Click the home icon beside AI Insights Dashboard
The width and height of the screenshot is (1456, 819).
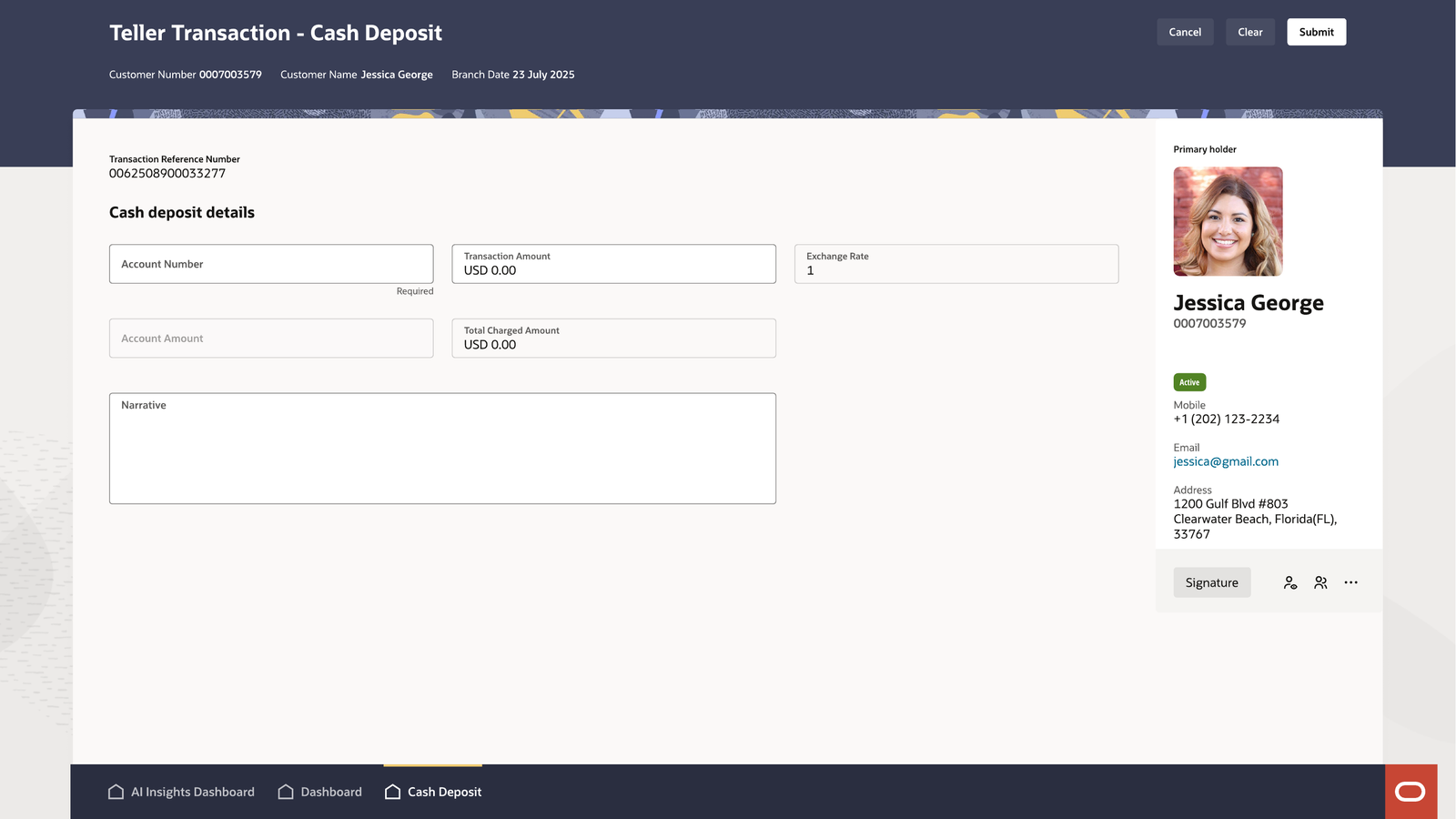116,792
